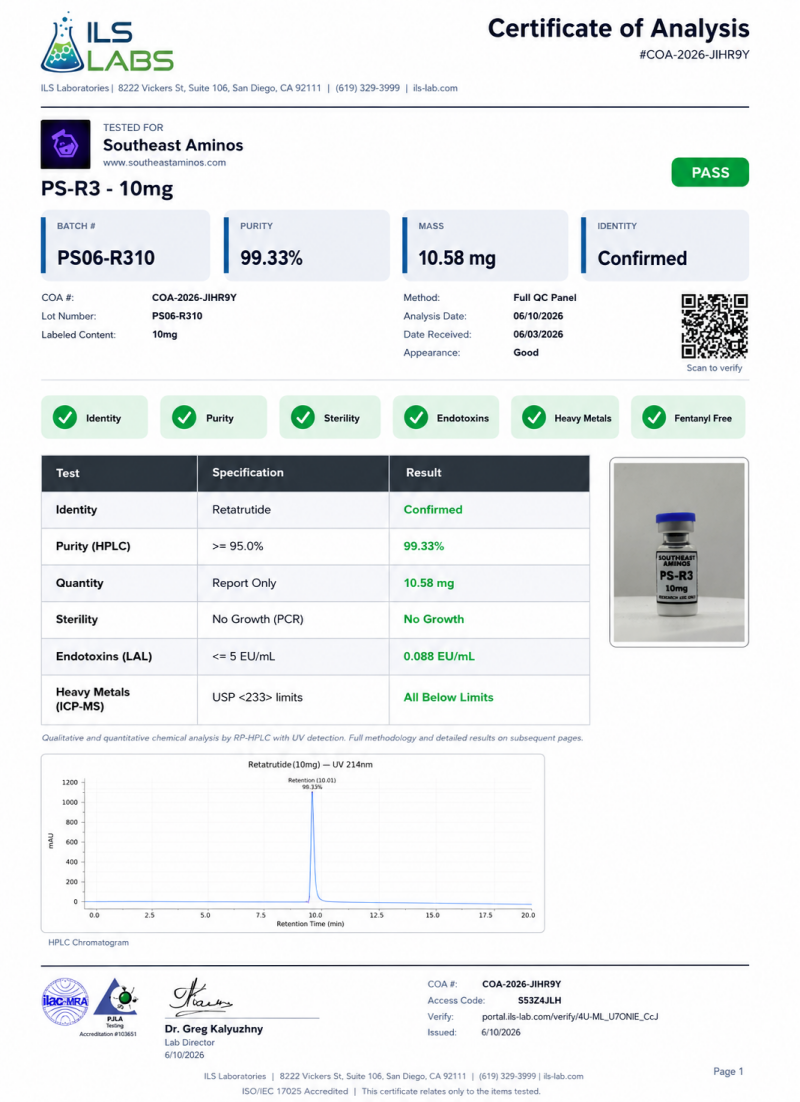Click the Page 1 indicator
Screen dimensions: 800x1102
click(x=728, y=1071)
